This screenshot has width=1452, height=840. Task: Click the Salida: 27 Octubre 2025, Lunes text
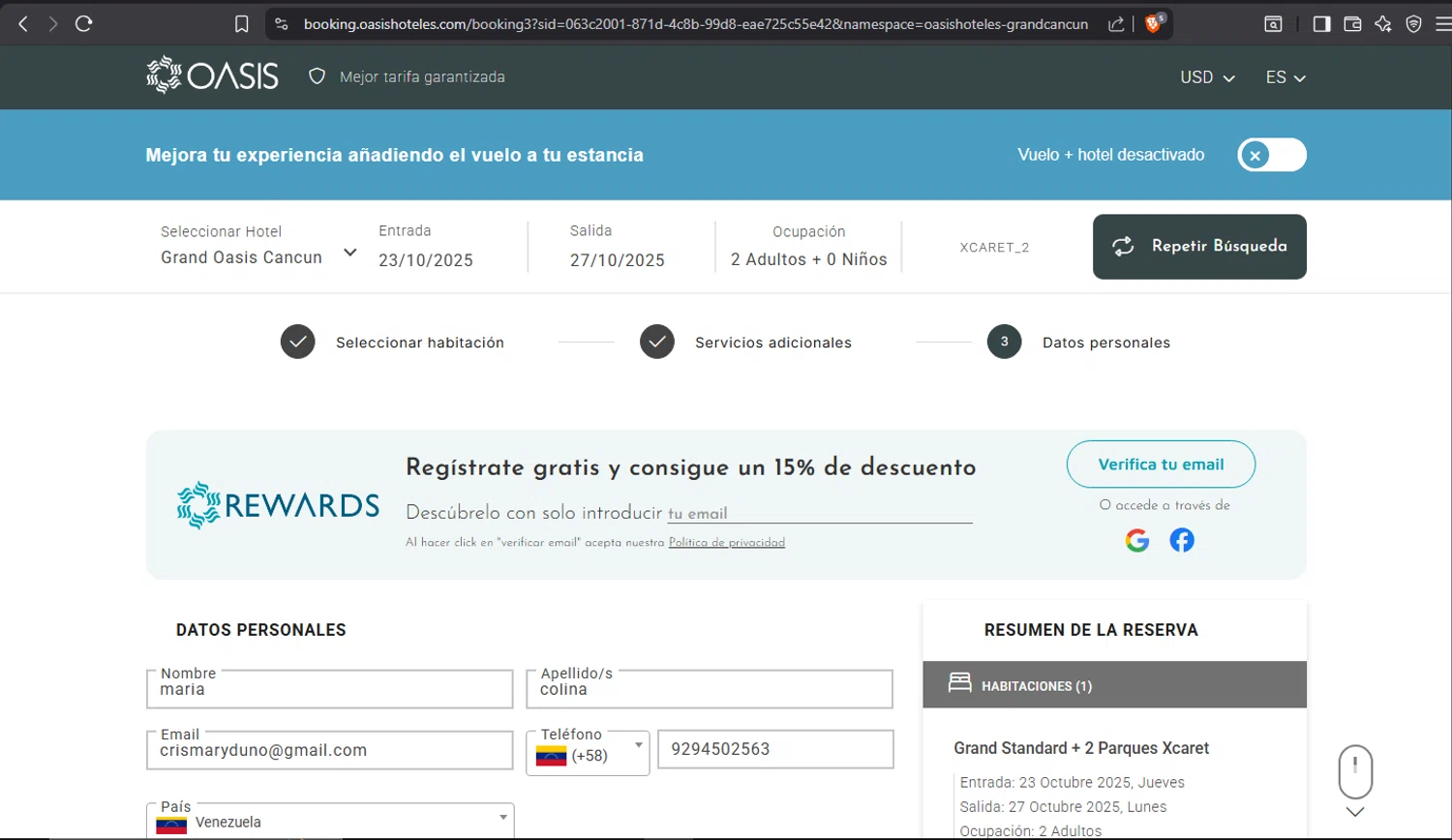[1063, 807]
